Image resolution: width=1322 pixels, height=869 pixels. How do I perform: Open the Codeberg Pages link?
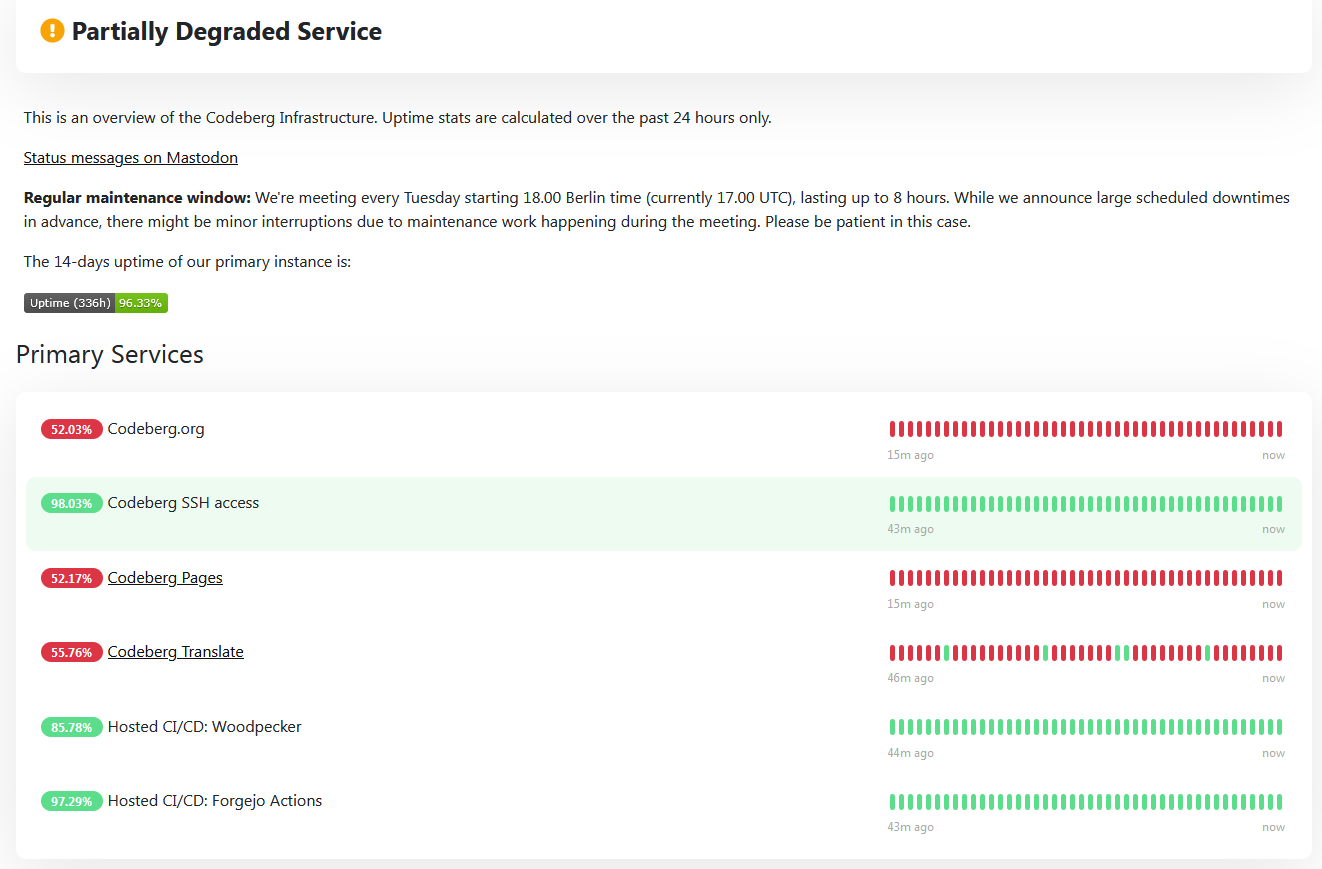click(165, 578)
